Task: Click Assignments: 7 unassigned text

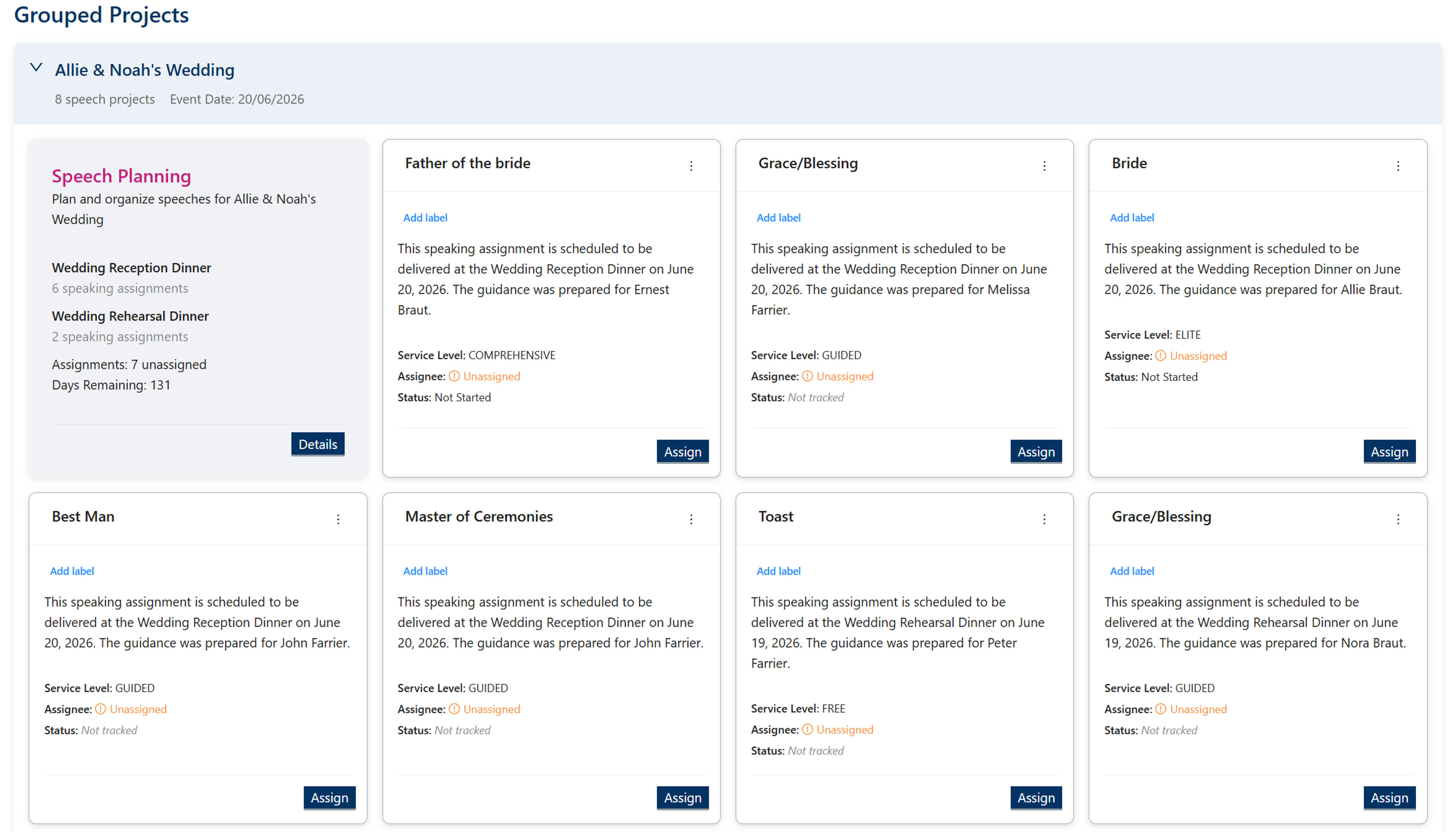Action: (x=129, y=364)
